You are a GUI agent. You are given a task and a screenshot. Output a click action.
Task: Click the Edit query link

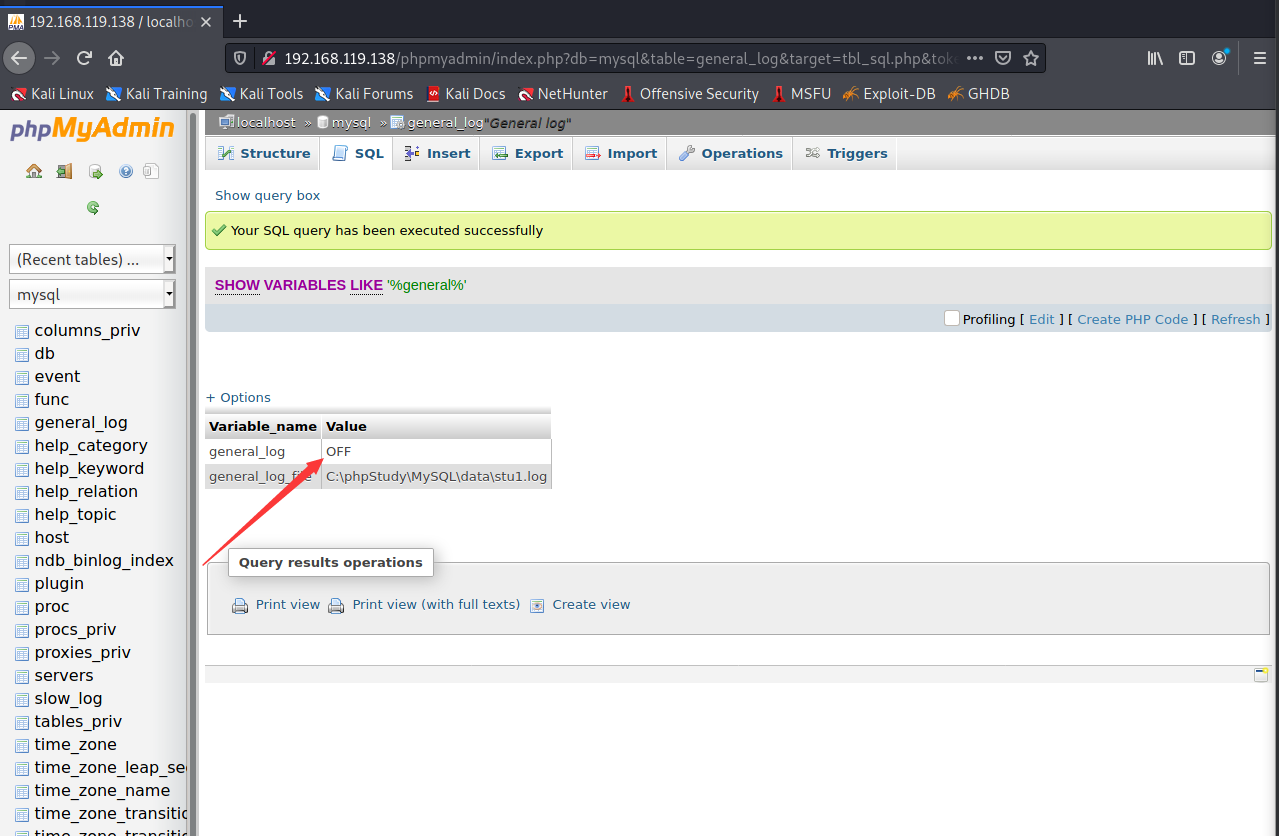pyautogui.click(x=1042, y=319)
